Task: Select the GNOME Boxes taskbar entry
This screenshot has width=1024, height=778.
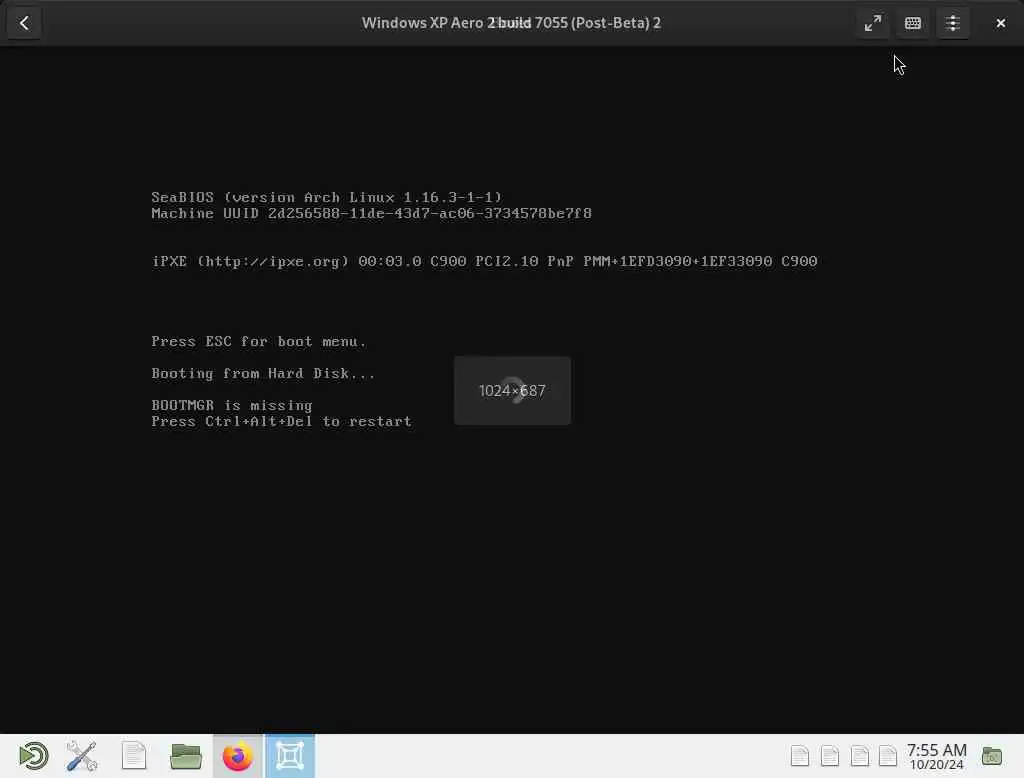Action: tap(290, 756)
